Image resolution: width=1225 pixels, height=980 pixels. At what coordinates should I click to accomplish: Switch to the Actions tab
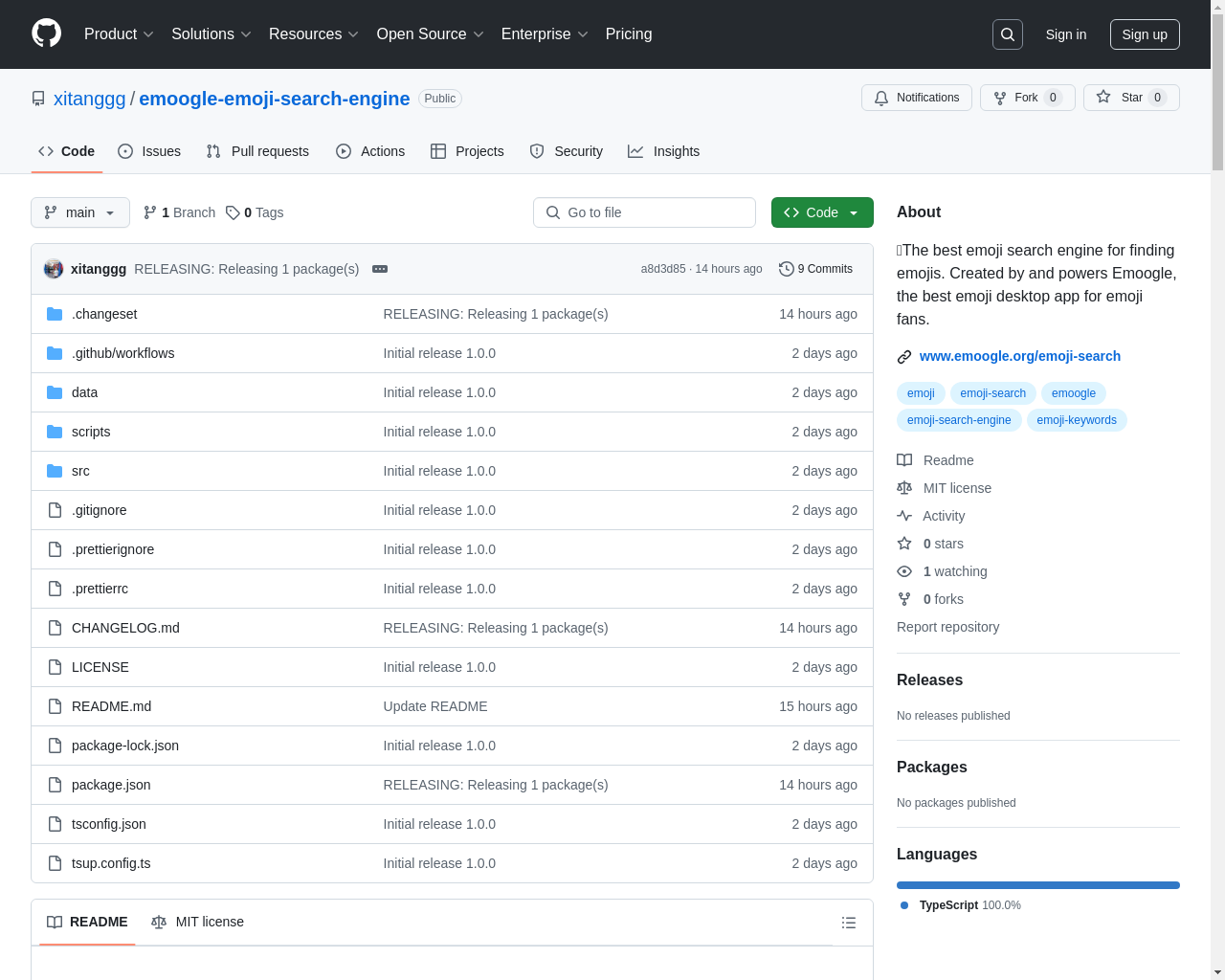pos(370,151)
